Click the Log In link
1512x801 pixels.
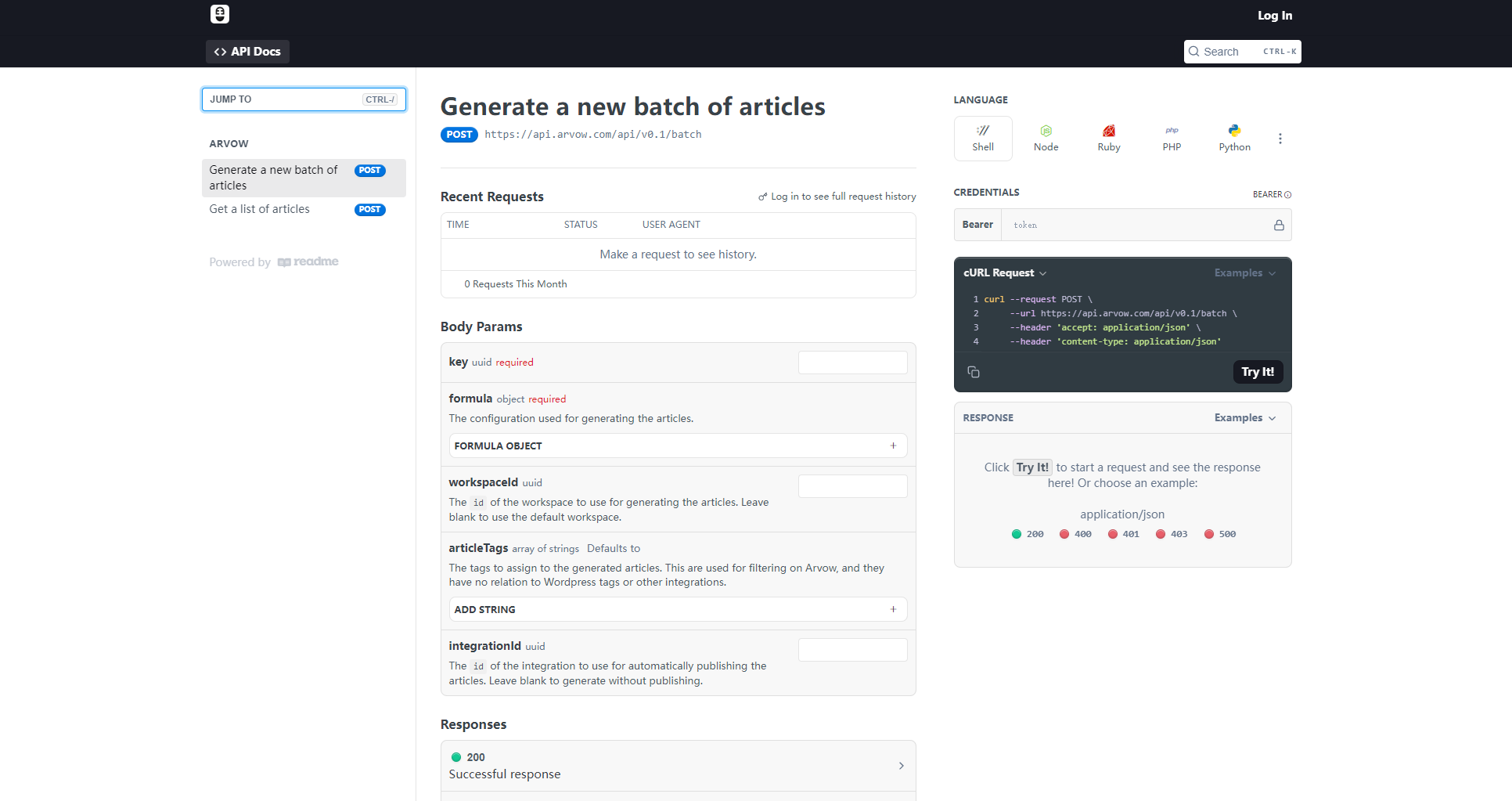(1274, 16)
